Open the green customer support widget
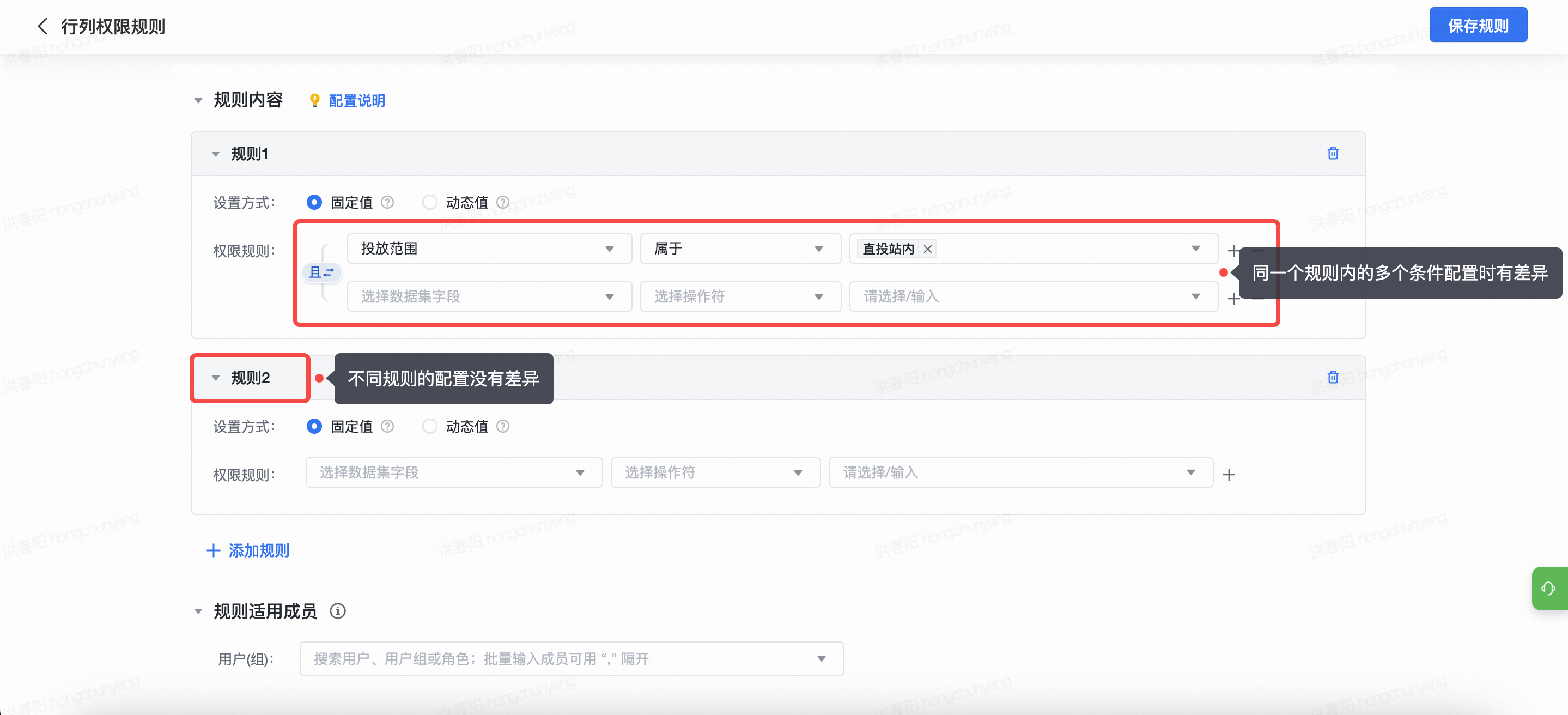 pyautogui.click(x=1548, y=589)
